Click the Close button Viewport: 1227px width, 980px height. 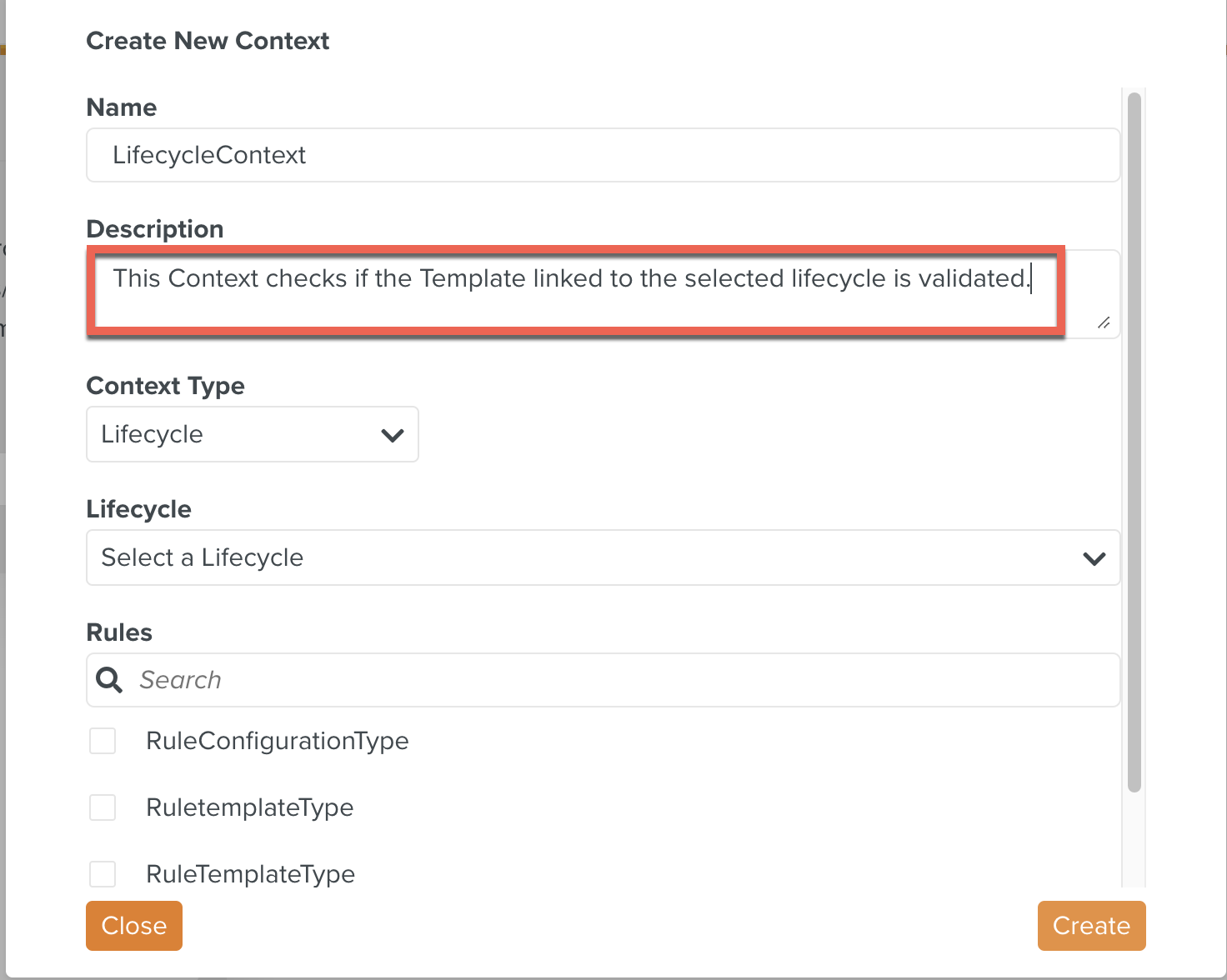[133, 925]
